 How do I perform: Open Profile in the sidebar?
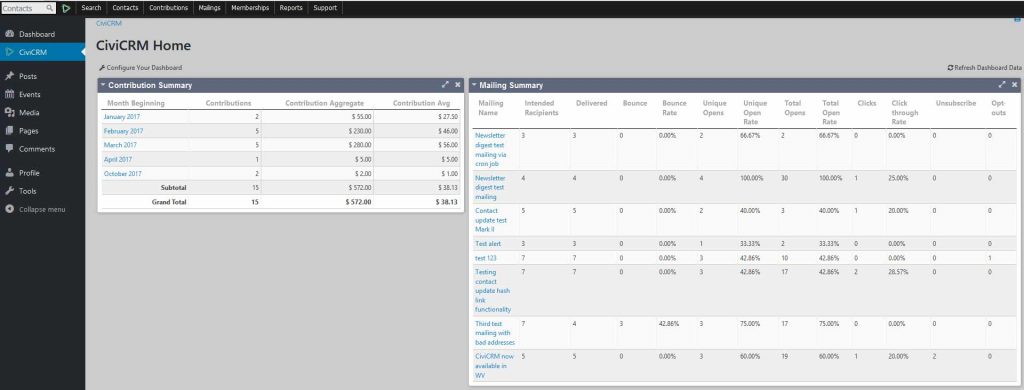29,173
